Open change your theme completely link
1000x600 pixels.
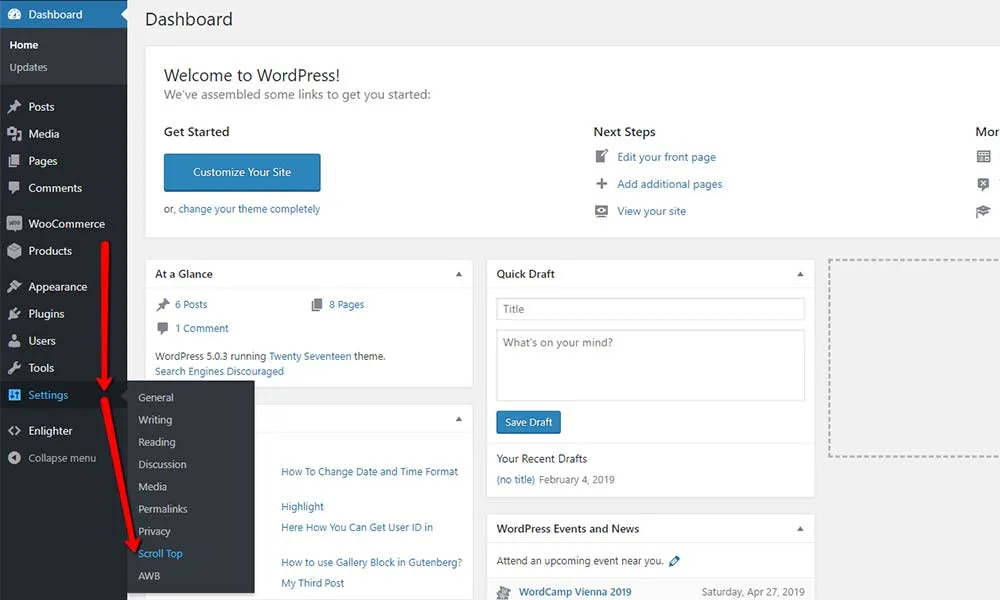[249, 209]
